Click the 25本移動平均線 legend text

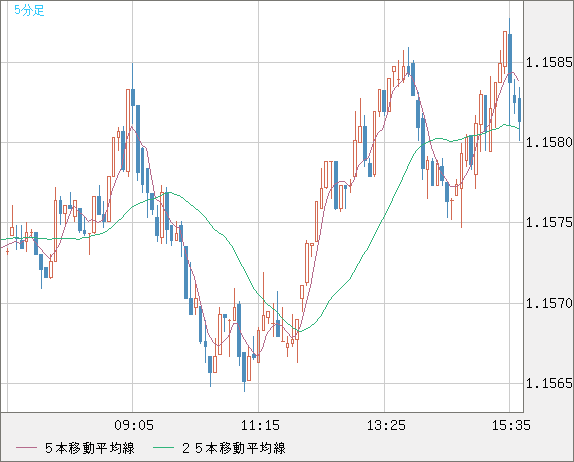pos(234,448)
